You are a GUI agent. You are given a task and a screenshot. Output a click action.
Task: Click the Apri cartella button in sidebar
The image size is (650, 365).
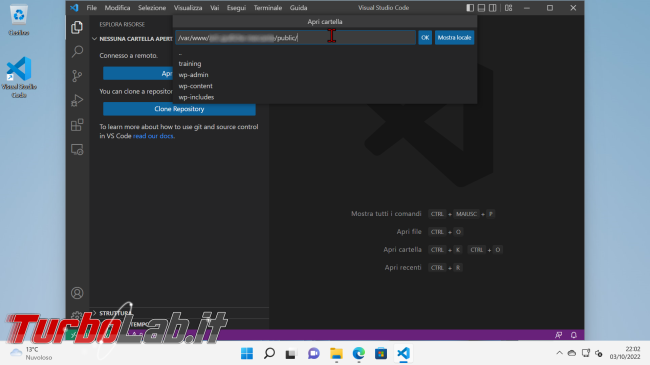pyautogui.click(x=138, y=73)
